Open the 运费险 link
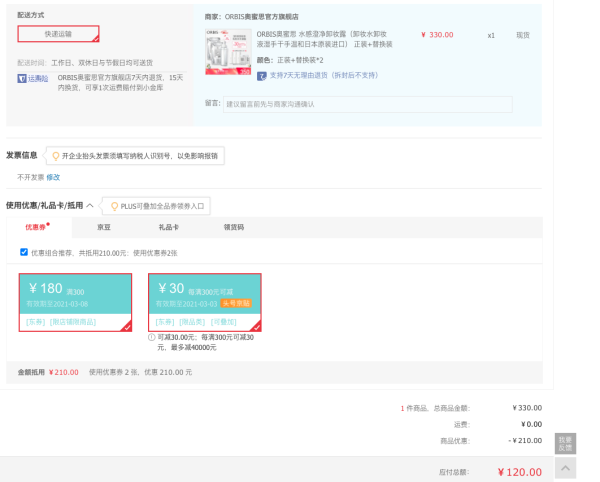Image resolution: width=600 pixels, height=482 pixels. click(38, 78)
